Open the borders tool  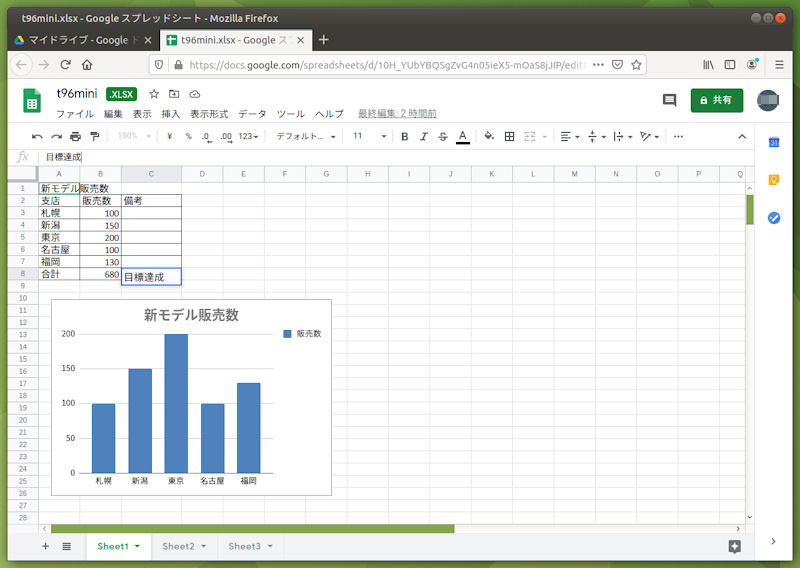point(509,136)
